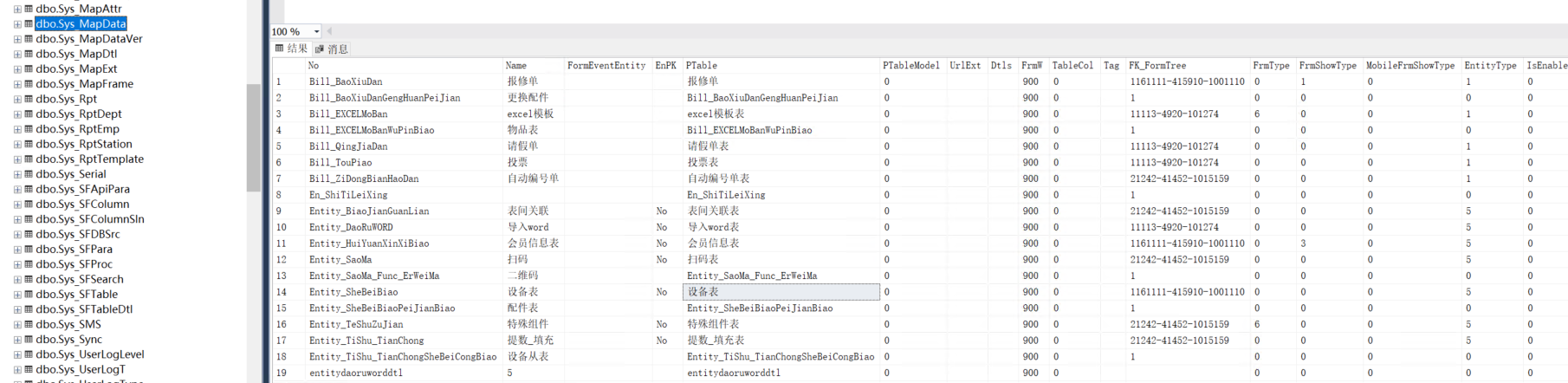Select table icon of dbo.Sys_RptDept
The width and height of the screenshot is (1568, 383).
point(29,114)
